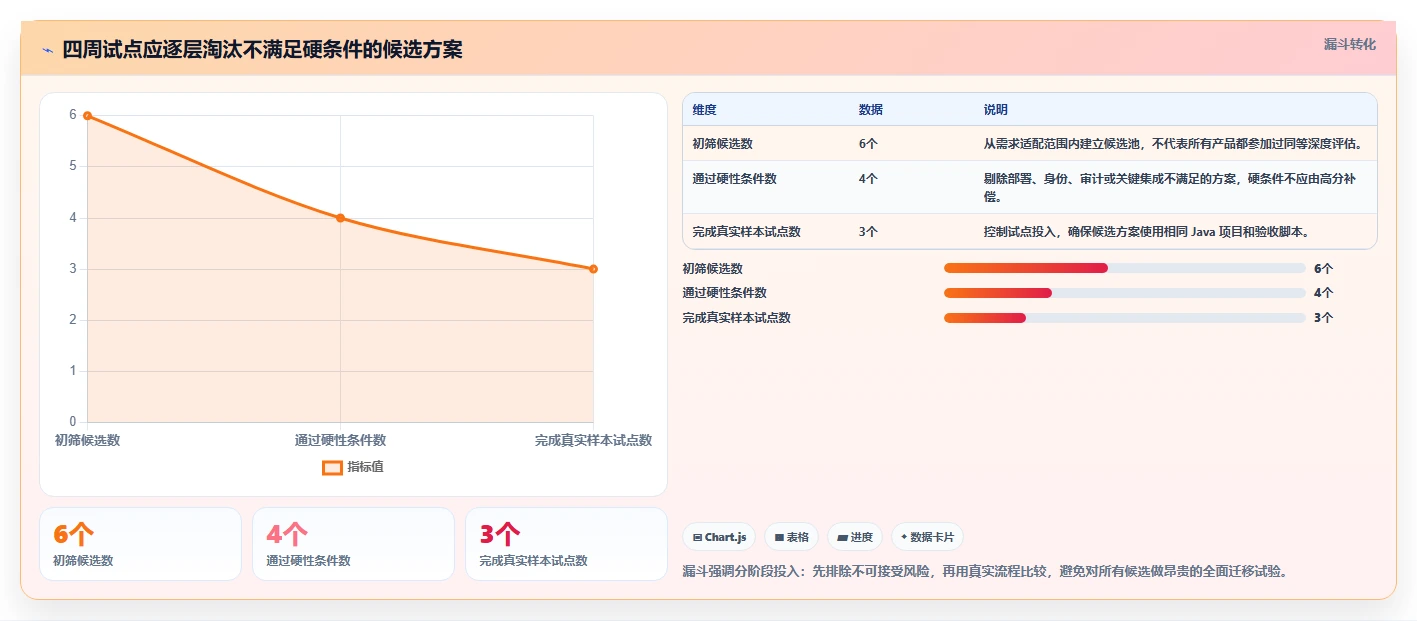Select the 完成真实样本试点数 data point on the chart
The height and width of the screenshot is (621, 1417).
(x=593, y=269)
